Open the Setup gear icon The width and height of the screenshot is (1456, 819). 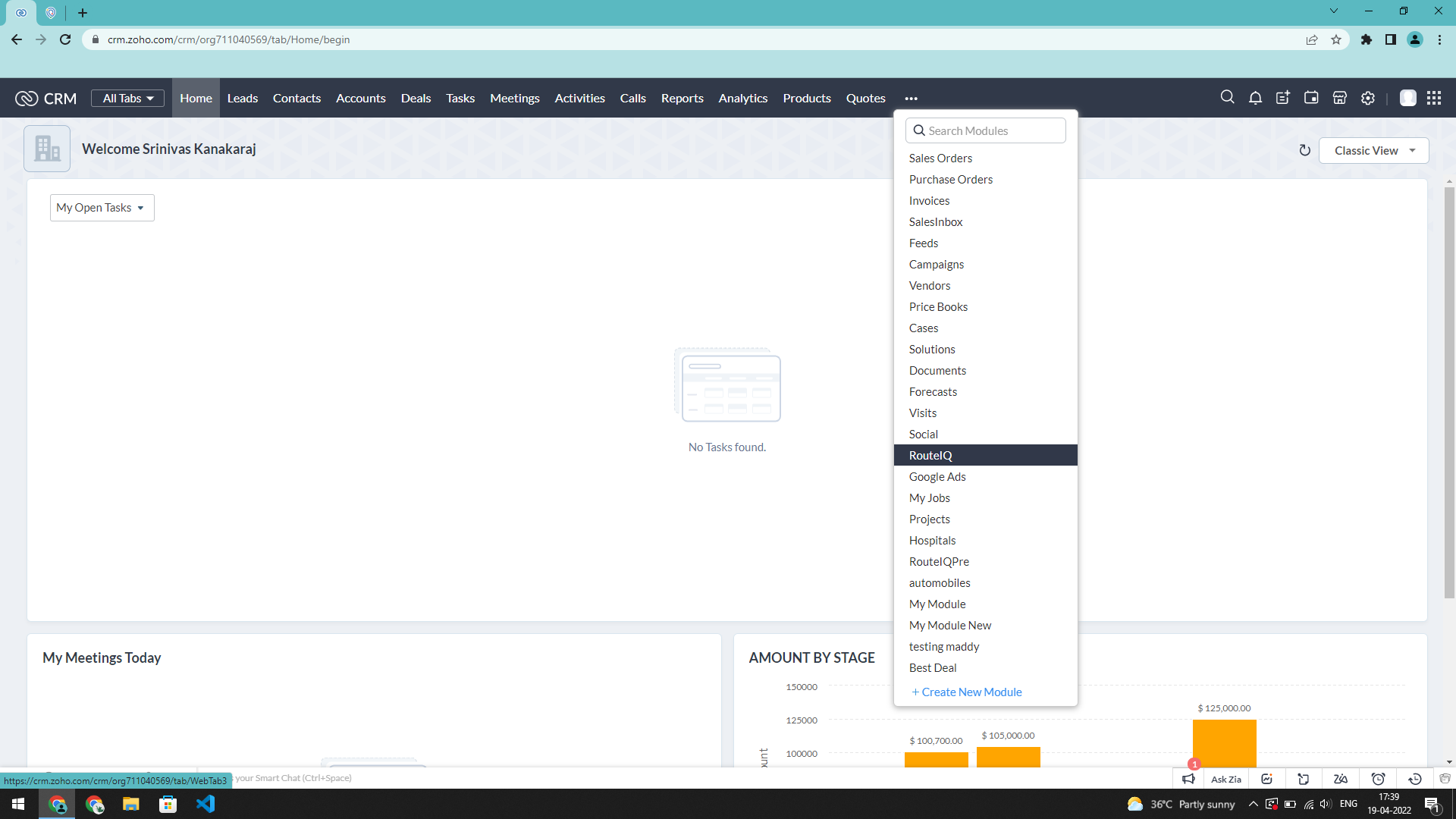click(x=1368, y=98)
